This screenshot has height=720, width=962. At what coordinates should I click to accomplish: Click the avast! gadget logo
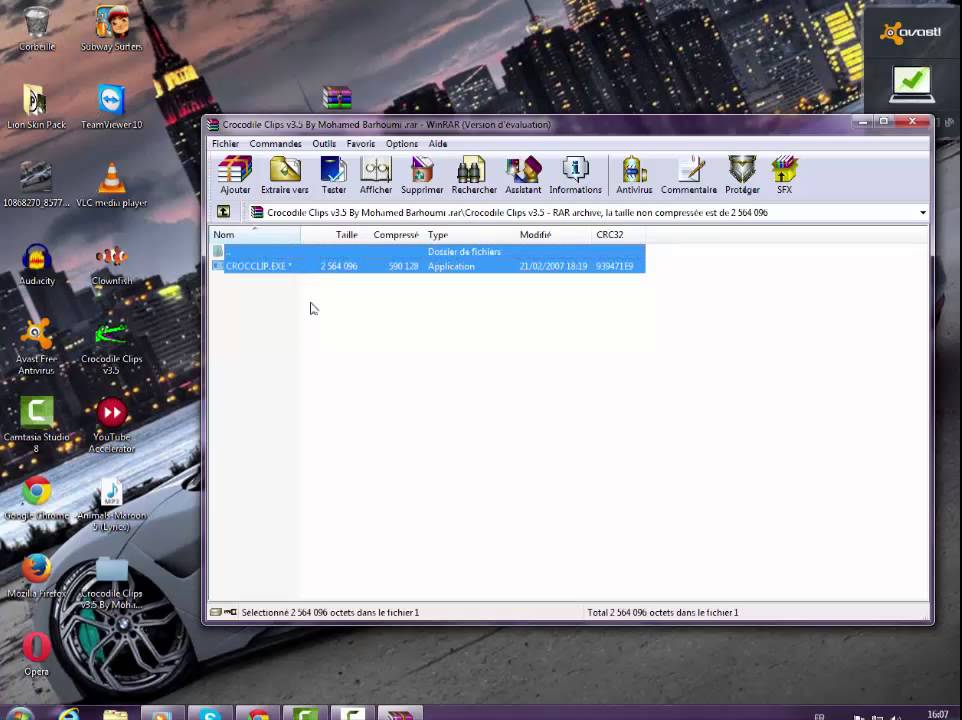[911, 33]
